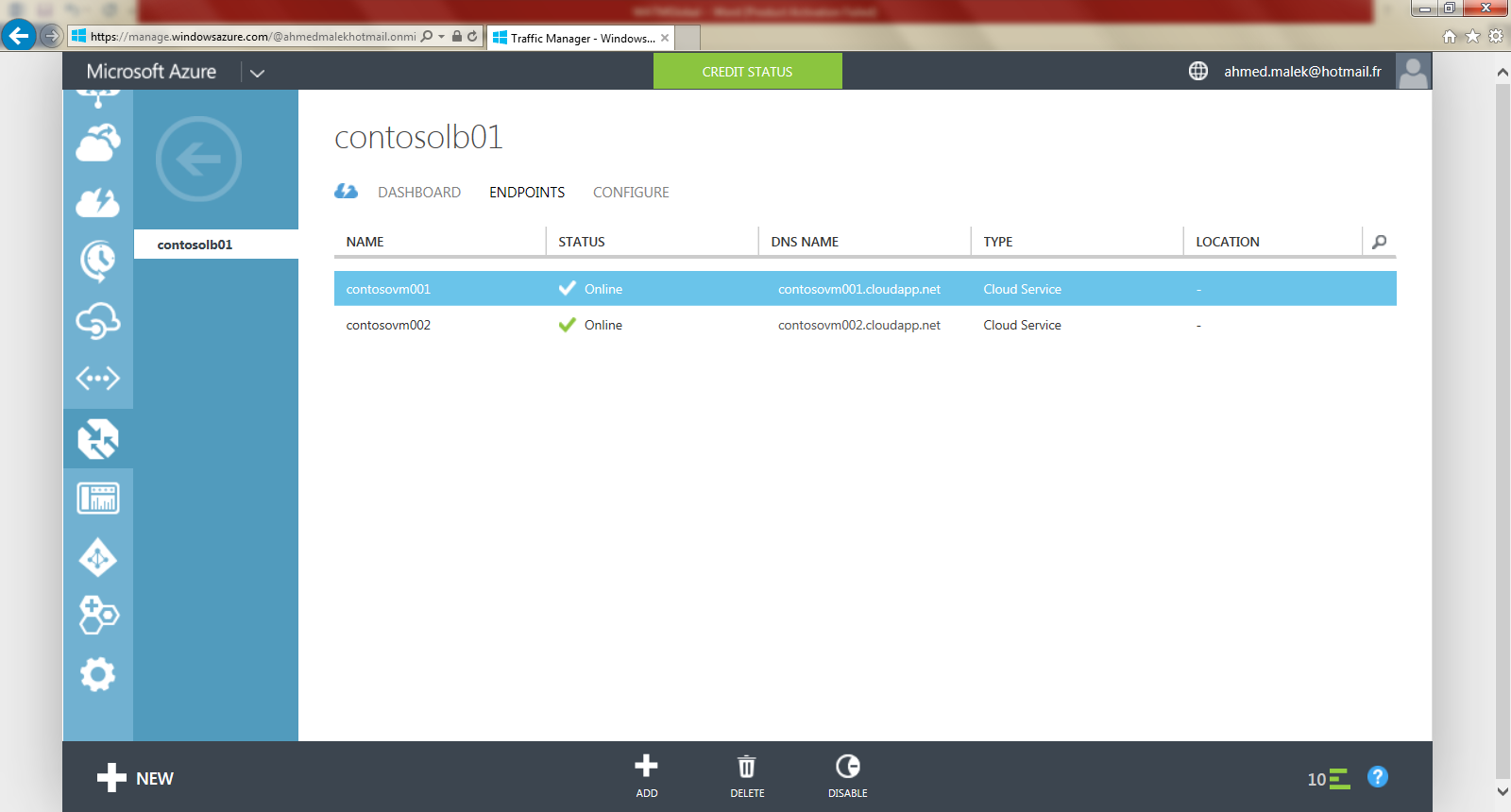The height and width of the screenshot is (812, 1511).
Task: Open the browser Home icon
Action: pos(1450,37)
